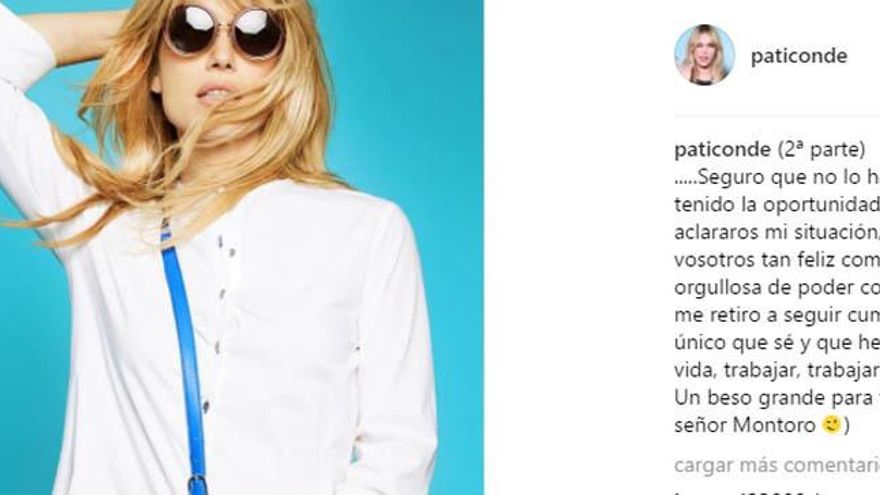Click the line 'tenido la oportunidad'
Viewport: 880px width, 495px height.
[x=777, y=205]
